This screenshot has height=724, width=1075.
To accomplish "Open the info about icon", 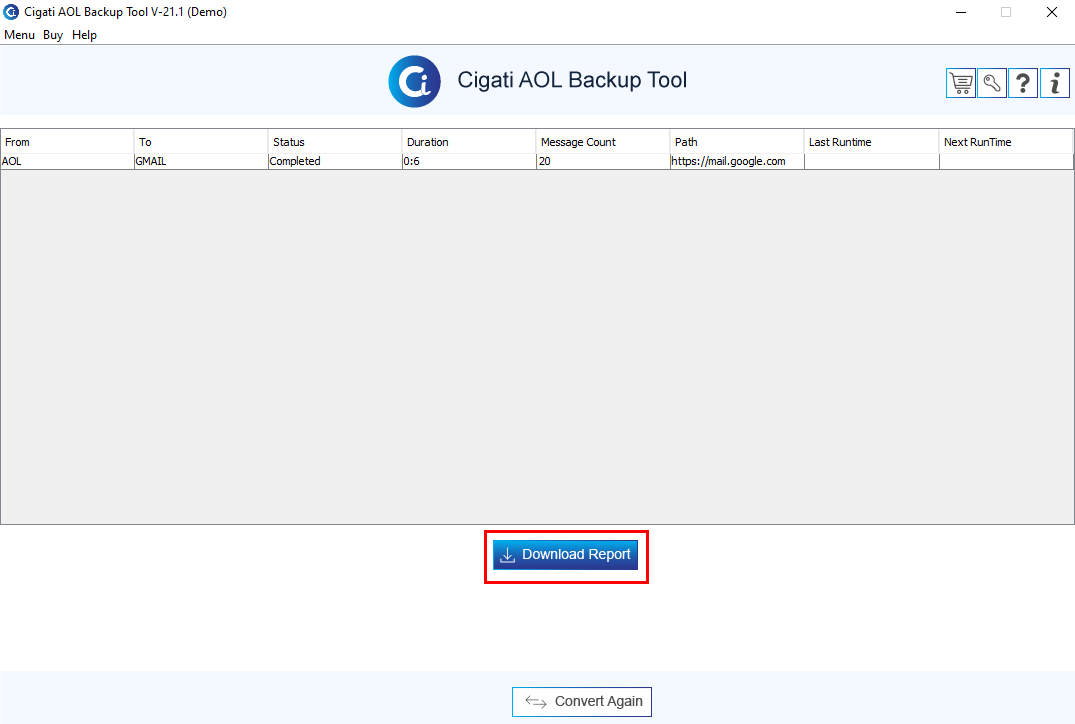I will 1054,84.
